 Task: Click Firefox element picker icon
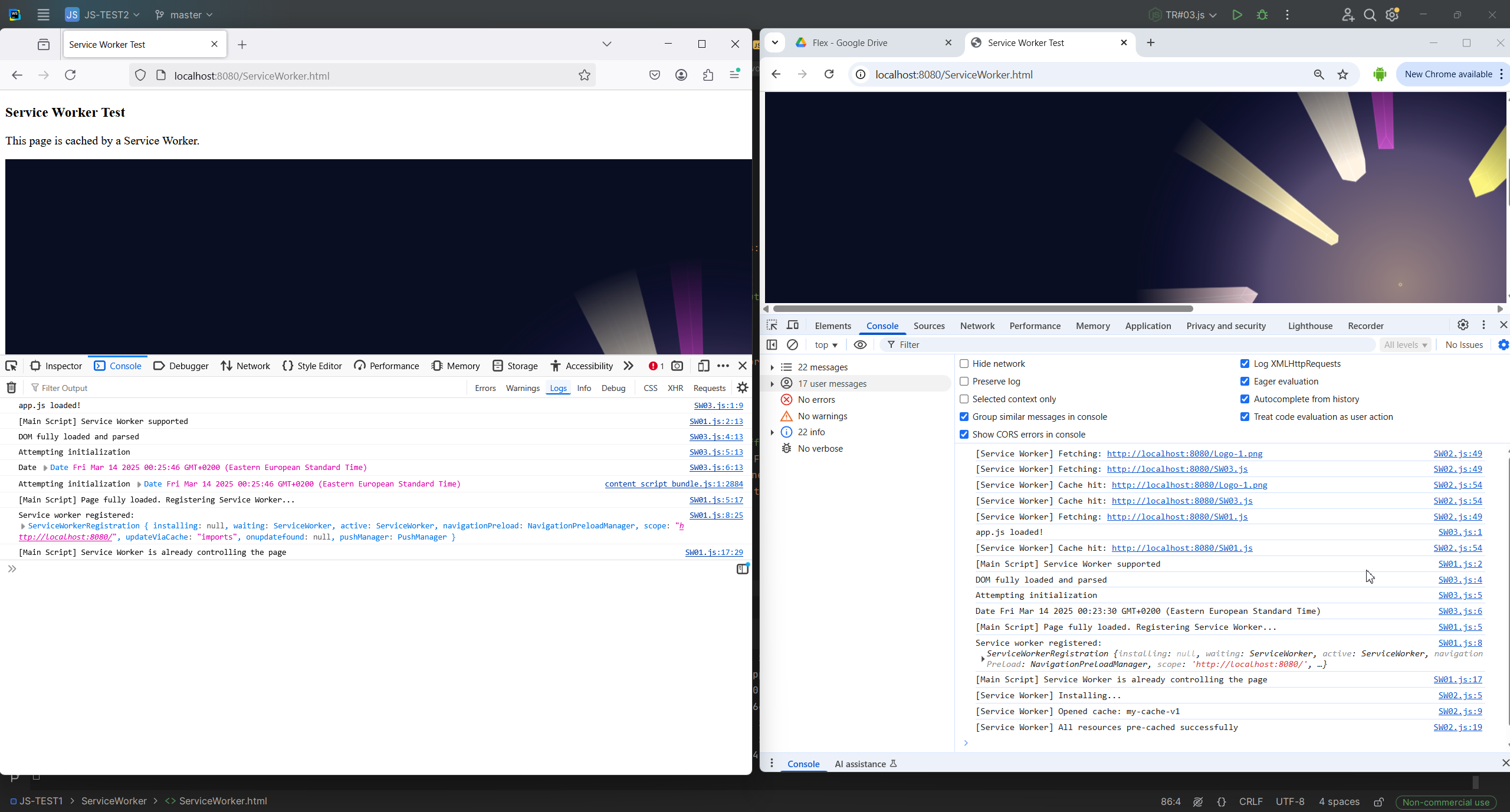pos(11,366)
